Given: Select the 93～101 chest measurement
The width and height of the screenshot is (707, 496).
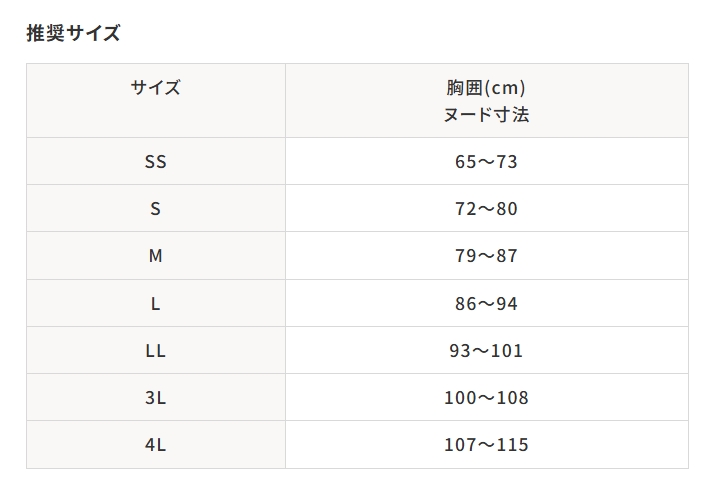Looking at the screenshot, I should pos(486,350).
